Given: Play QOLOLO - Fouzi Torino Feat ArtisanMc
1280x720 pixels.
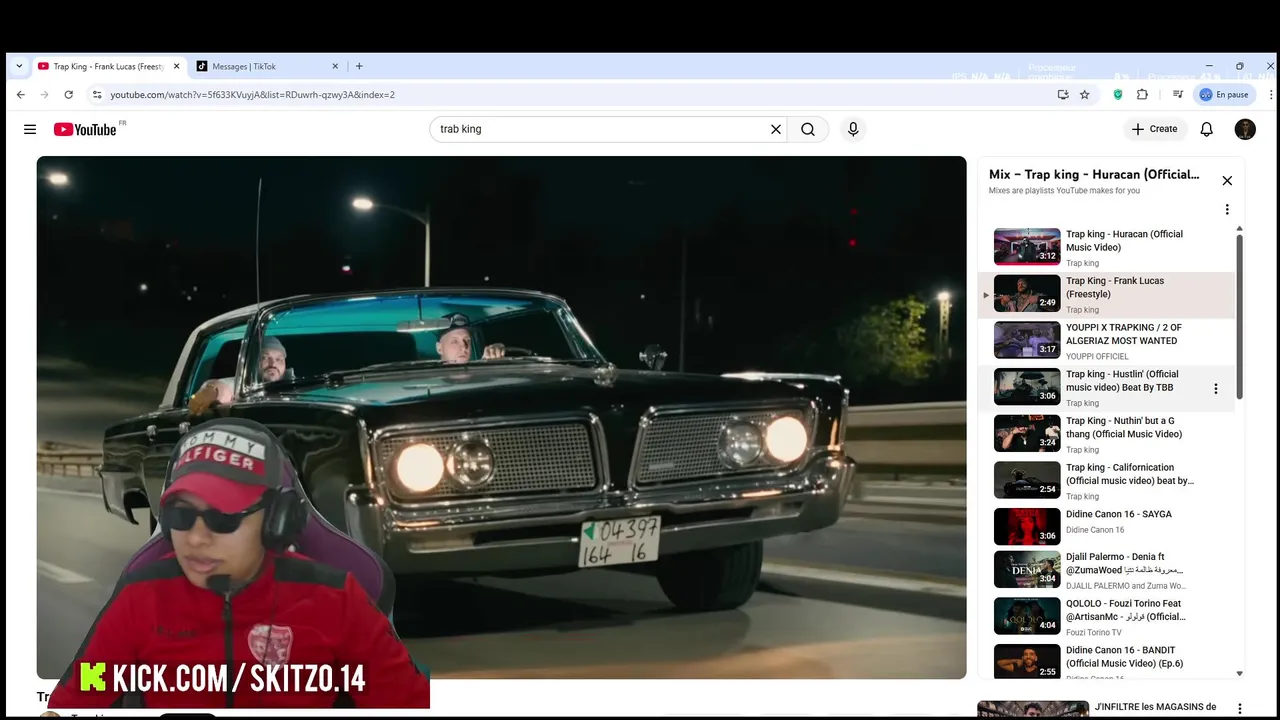Looking at the screenshot, I should pos(1106,617).
